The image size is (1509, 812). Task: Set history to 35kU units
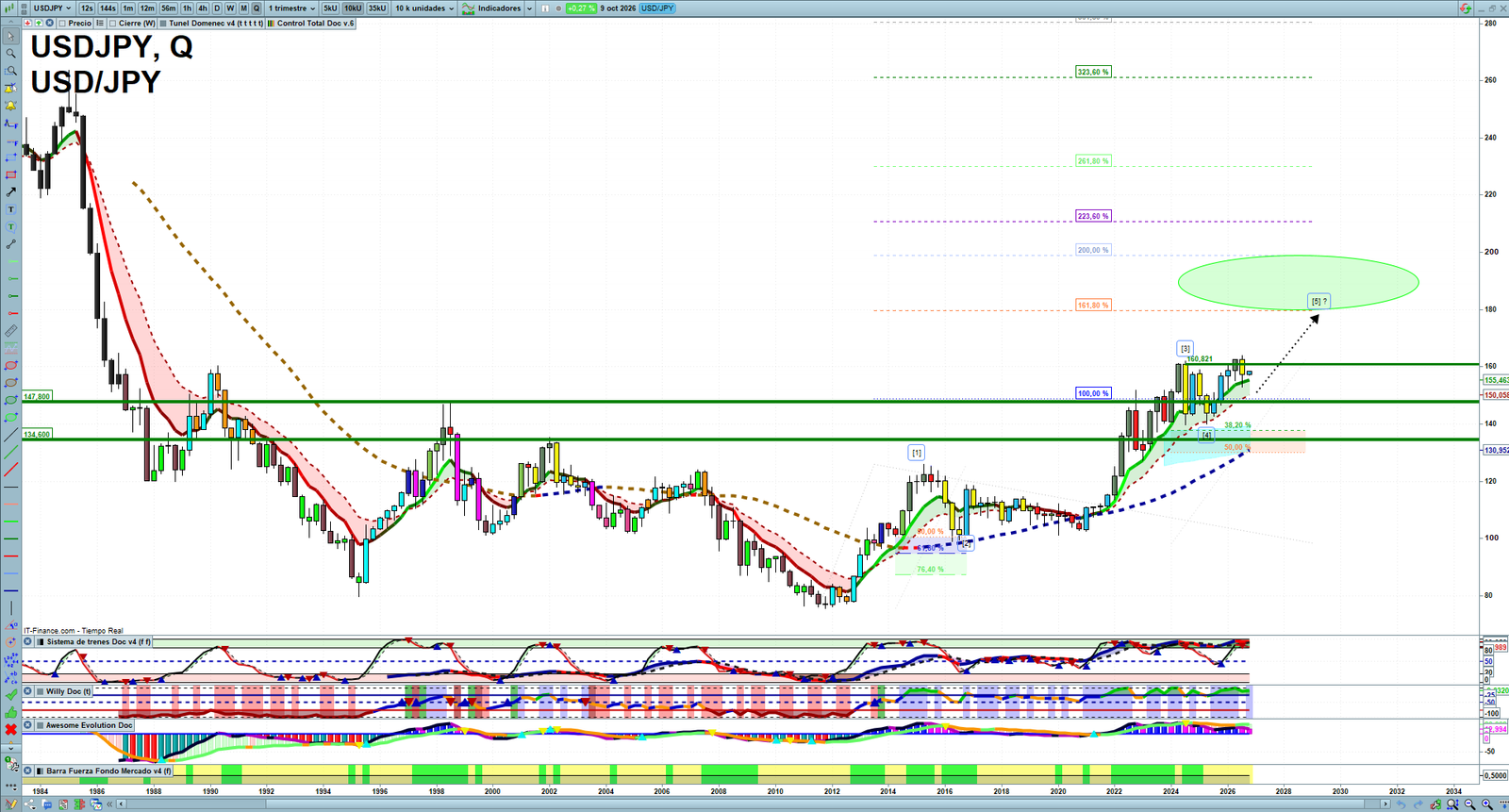tap(377, 8)
